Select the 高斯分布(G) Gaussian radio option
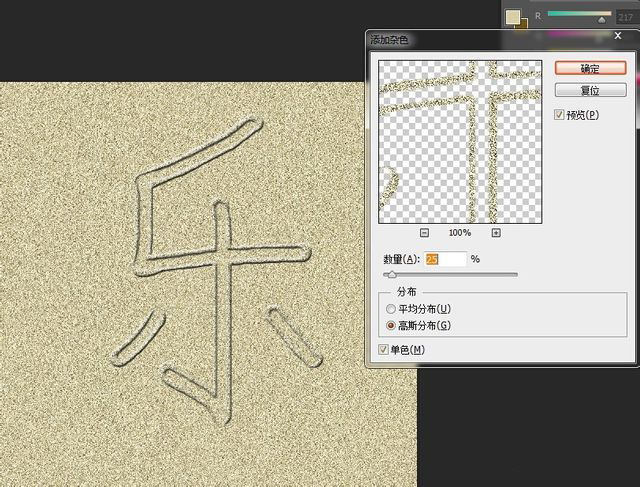The height and width of the screenshot is (487, 640). tap(392, 325)
